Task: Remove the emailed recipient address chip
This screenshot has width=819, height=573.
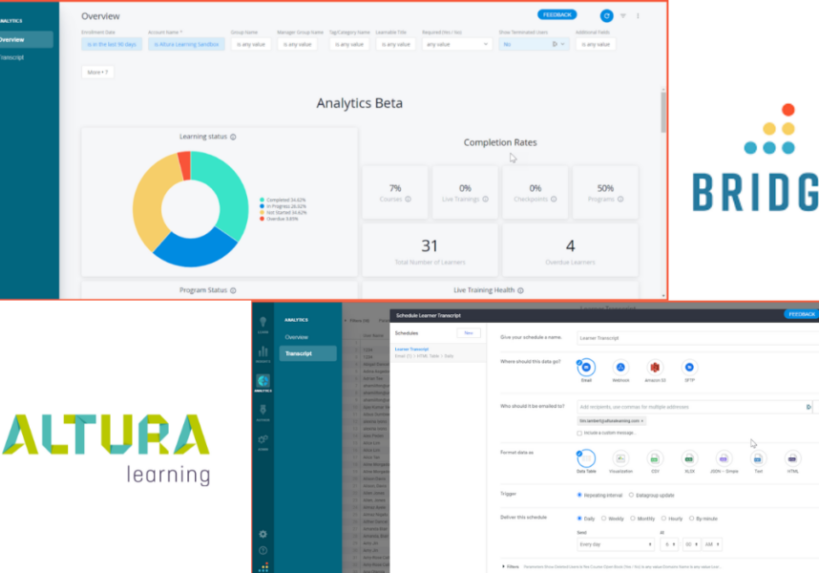Action: 642,420
